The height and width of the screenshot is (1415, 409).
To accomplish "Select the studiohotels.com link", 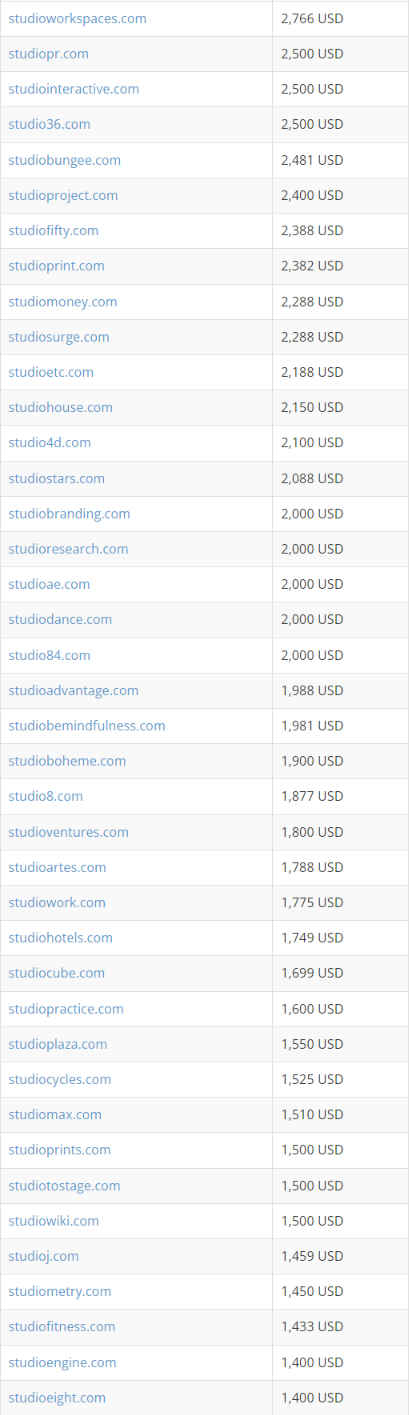I will [60, 937].
